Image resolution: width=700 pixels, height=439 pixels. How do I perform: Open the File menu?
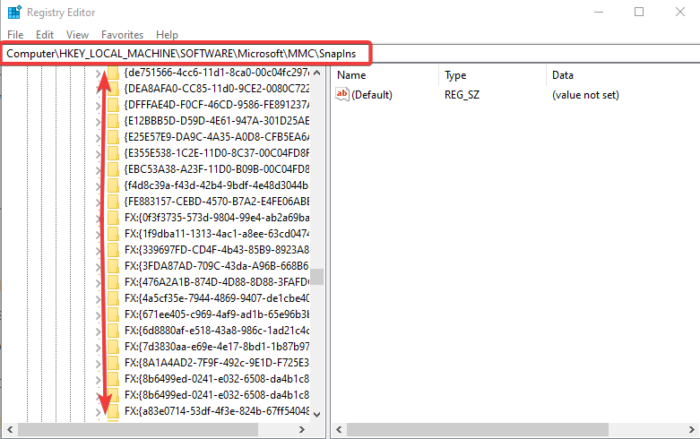click(x=15, y=34)
